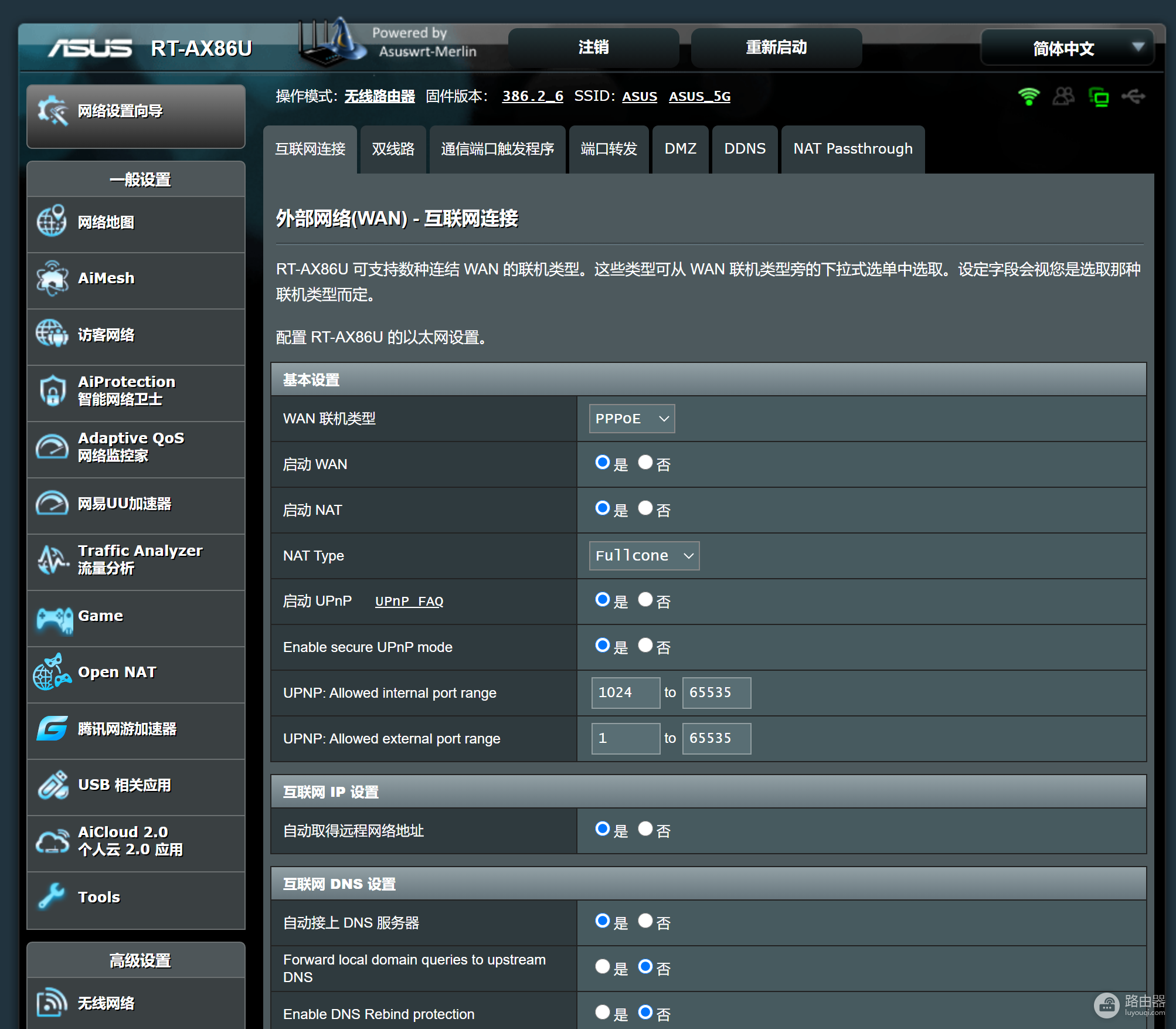Screen dimensions: 1176x1029
Task: Open AiProtection shield icon page
Action: pos(52,390)
